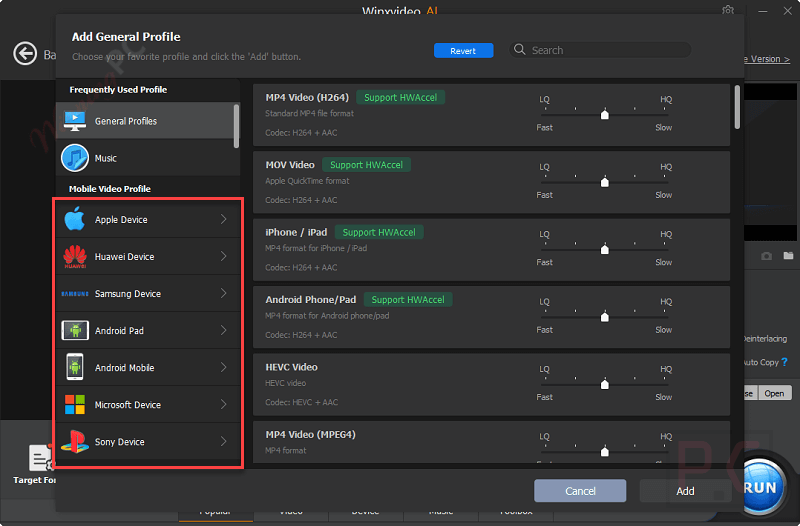This screenshot has width=800, height=526.
Task: Click the Revert button
Action: (463, 51)
